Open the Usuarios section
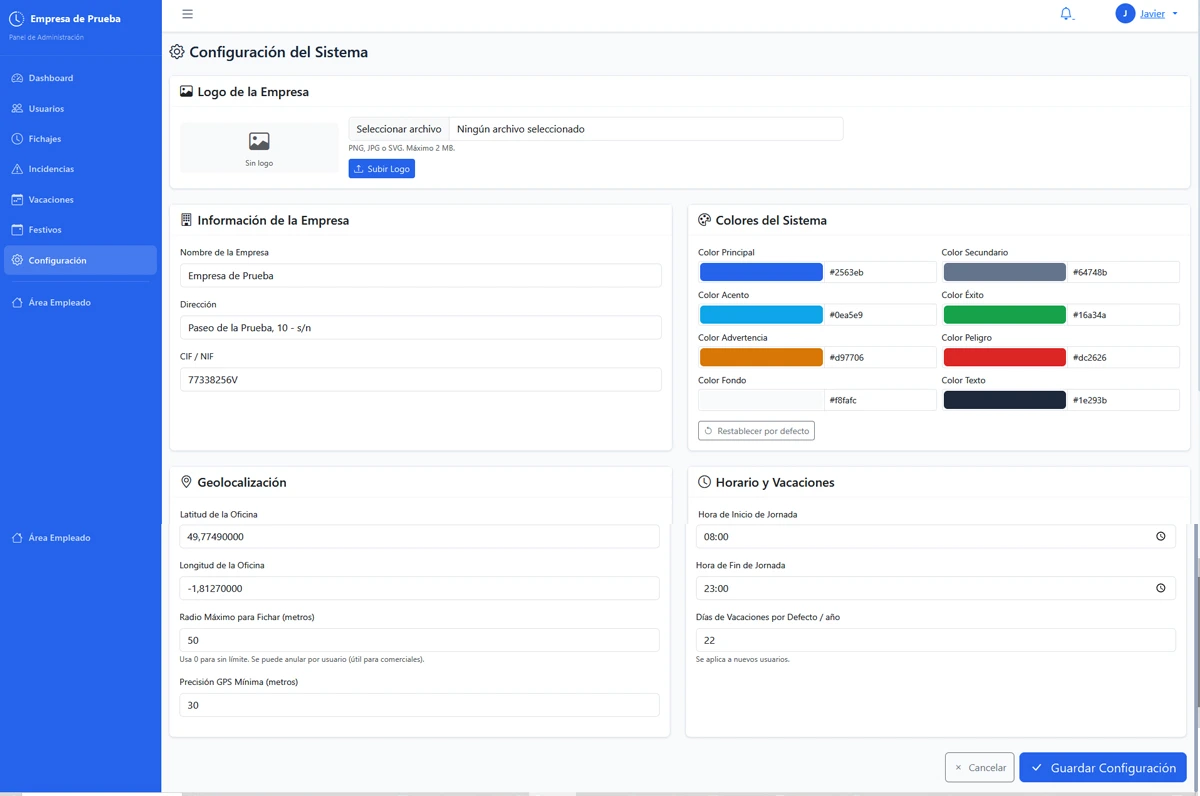1200x796 pixels. [x=80, y=108]
